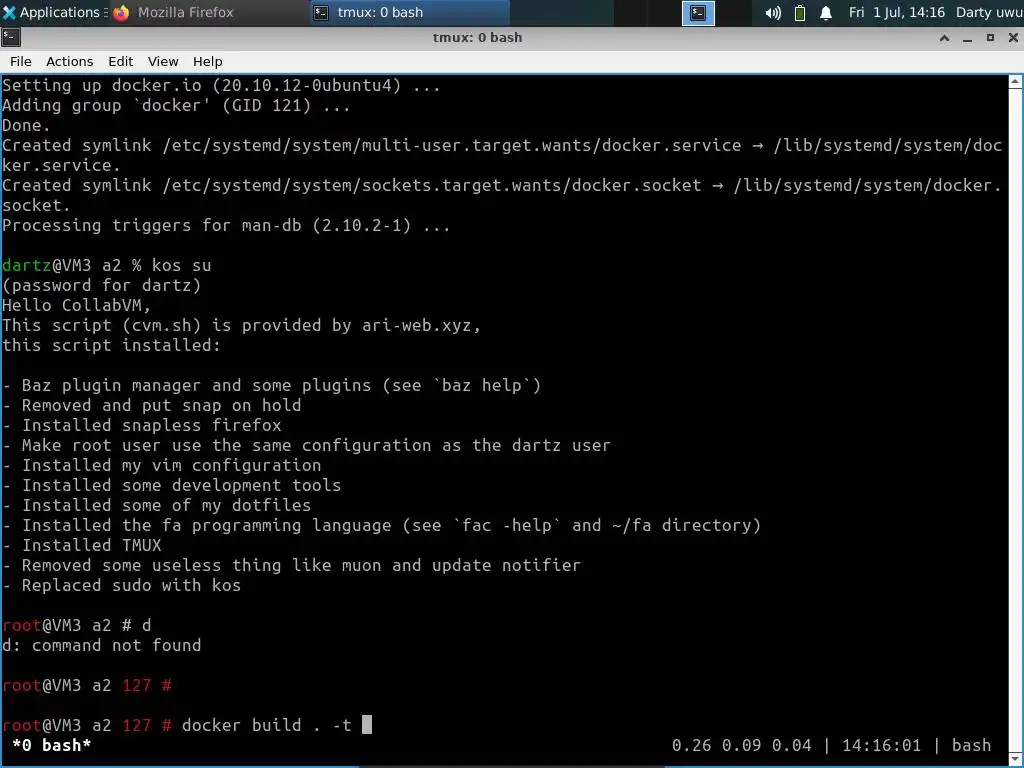Click the 'Hello CollabVM,' line

[x=76, y=305]
